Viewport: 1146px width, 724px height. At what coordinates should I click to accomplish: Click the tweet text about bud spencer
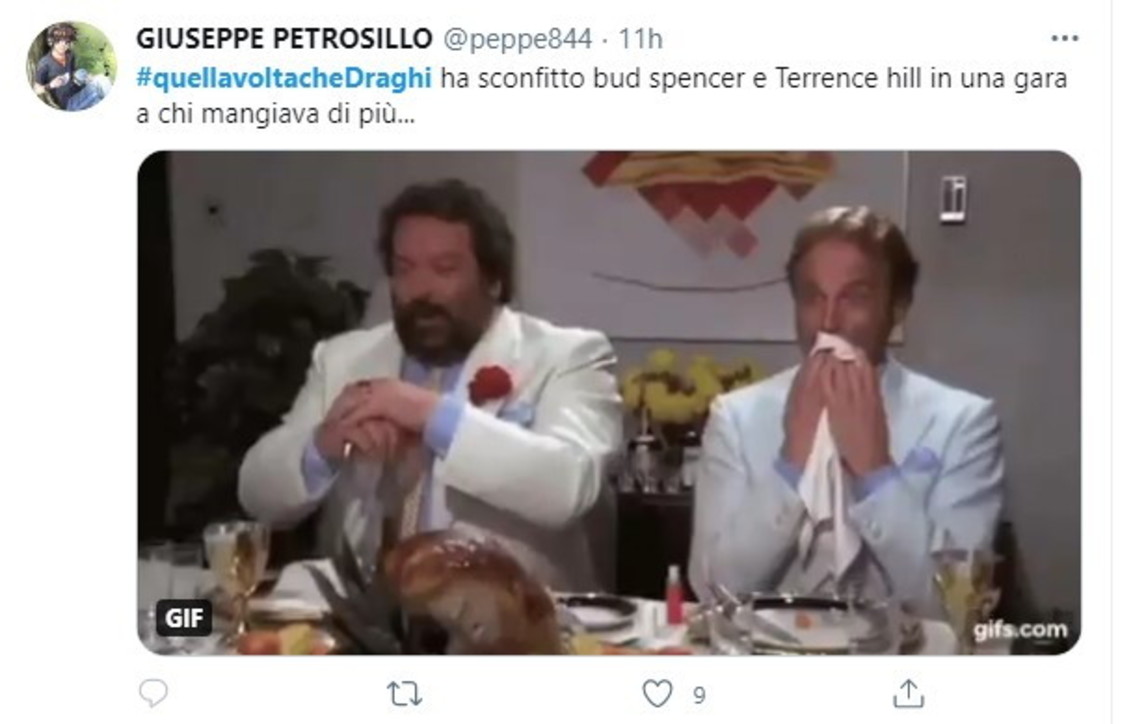click(602, 96)
